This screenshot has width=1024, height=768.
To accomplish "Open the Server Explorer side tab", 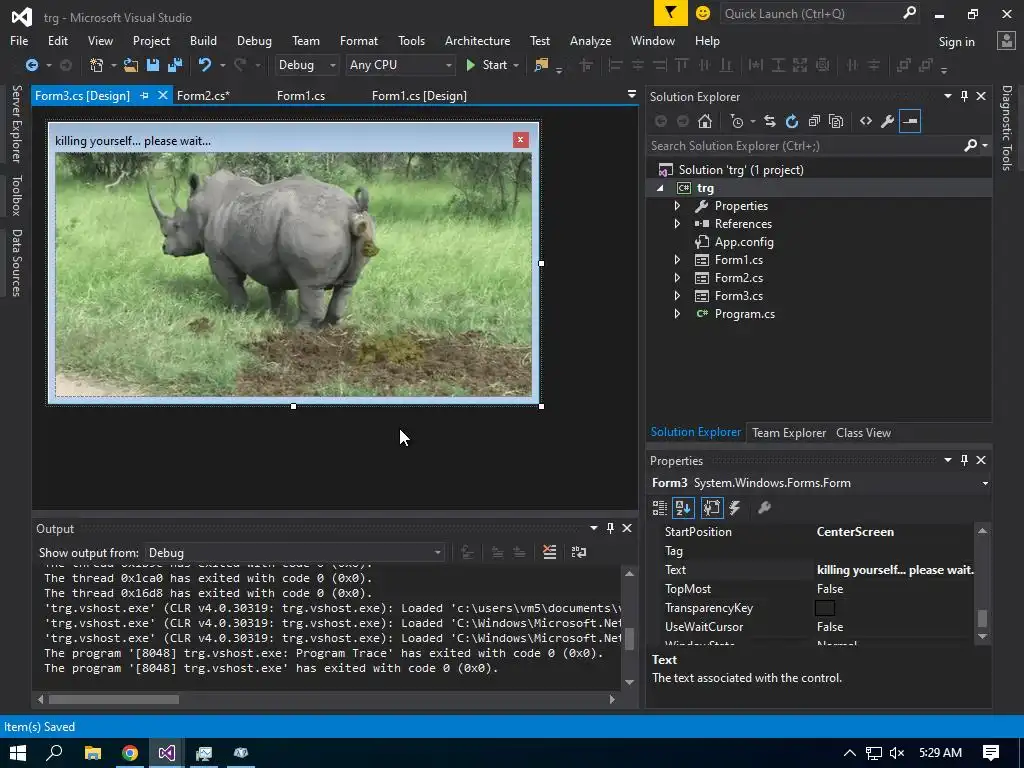I will tap(17, 123).
